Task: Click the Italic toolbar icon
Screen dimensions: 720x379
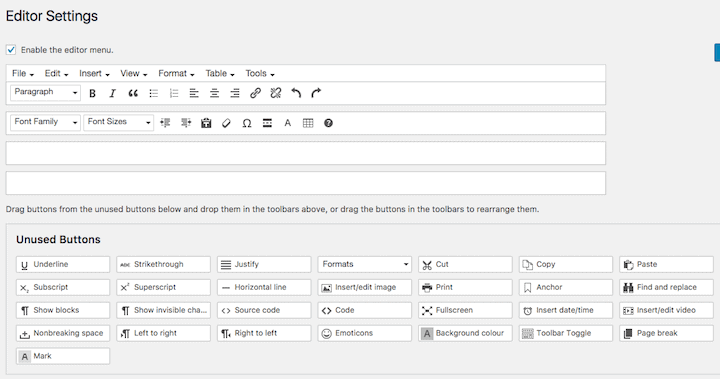Action: coord(112,93)
